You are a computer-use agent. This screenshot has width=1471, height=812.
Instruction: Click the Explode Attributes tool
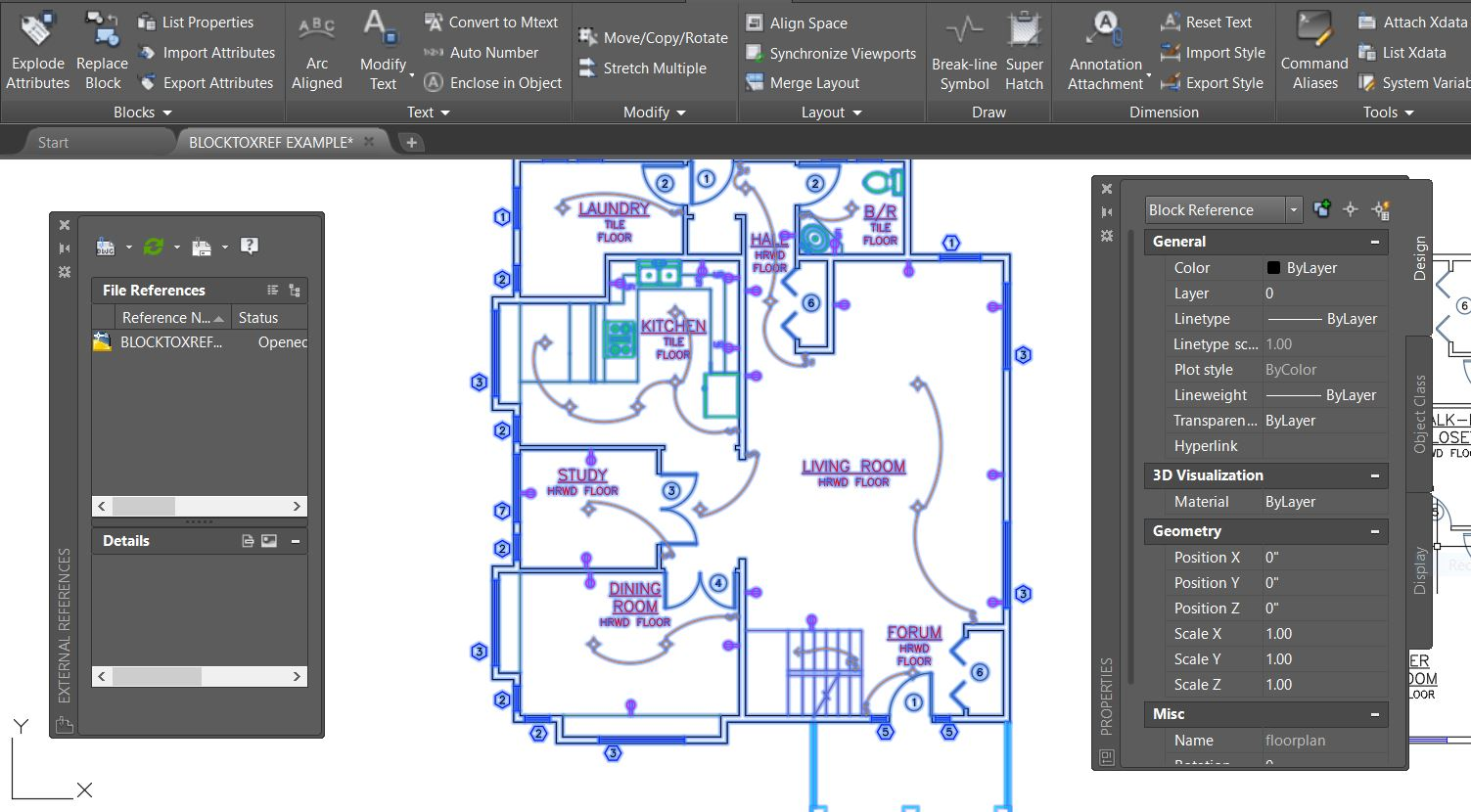pos(37,49)
